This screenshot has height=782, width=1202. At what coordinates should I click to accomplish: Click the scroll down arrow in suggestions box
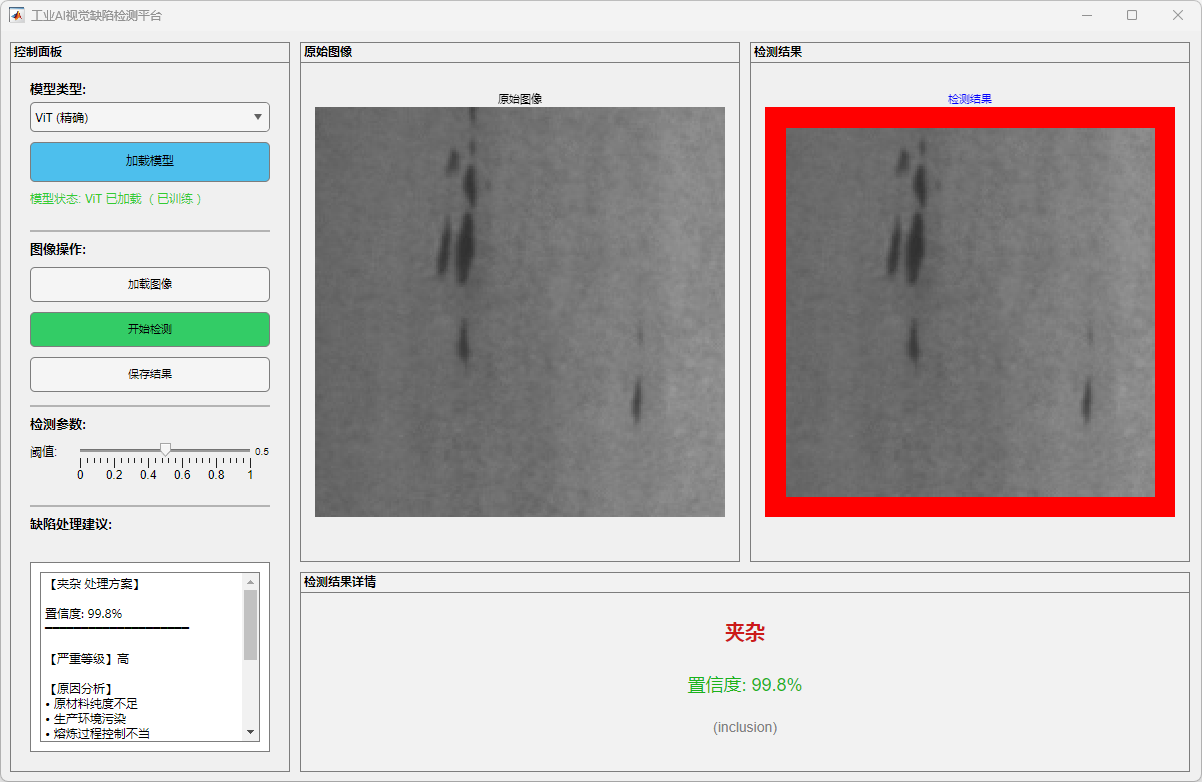click(x=250, y=732)
